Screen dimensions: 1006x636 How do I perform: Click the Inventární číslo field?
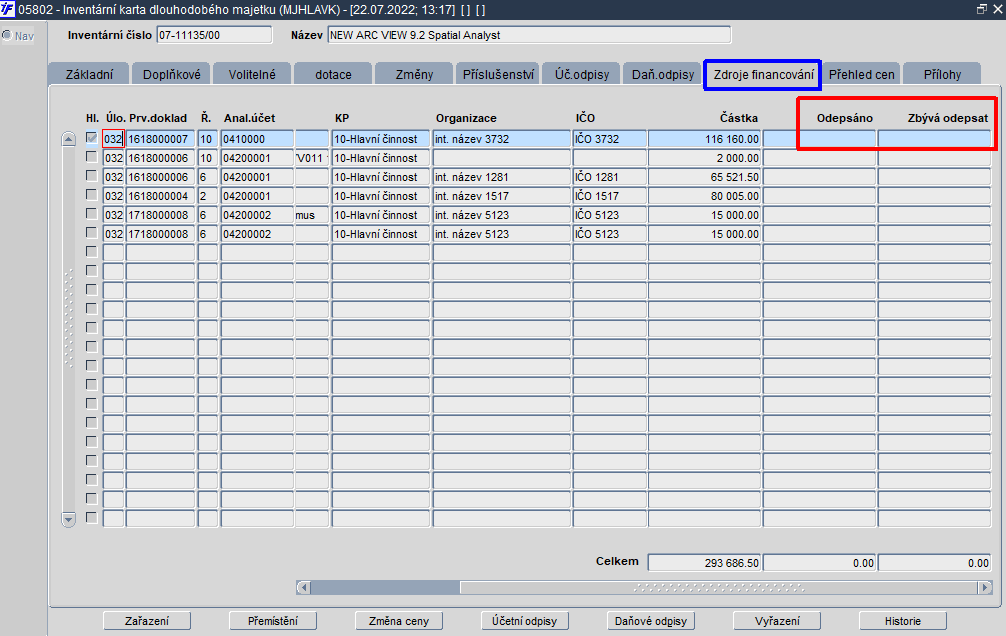[x=214, y=35]
